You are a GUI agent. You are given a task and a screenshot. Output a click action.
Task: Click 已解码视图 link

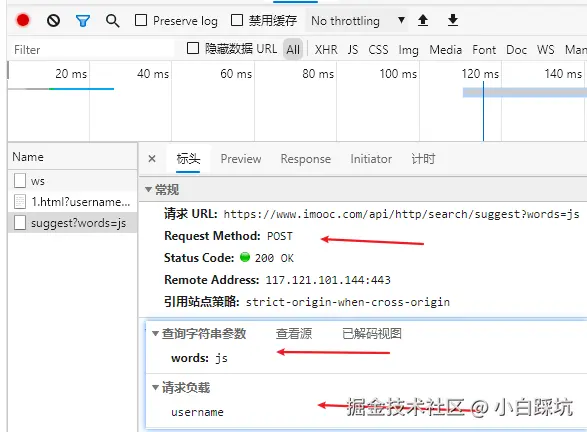point(372,333)
